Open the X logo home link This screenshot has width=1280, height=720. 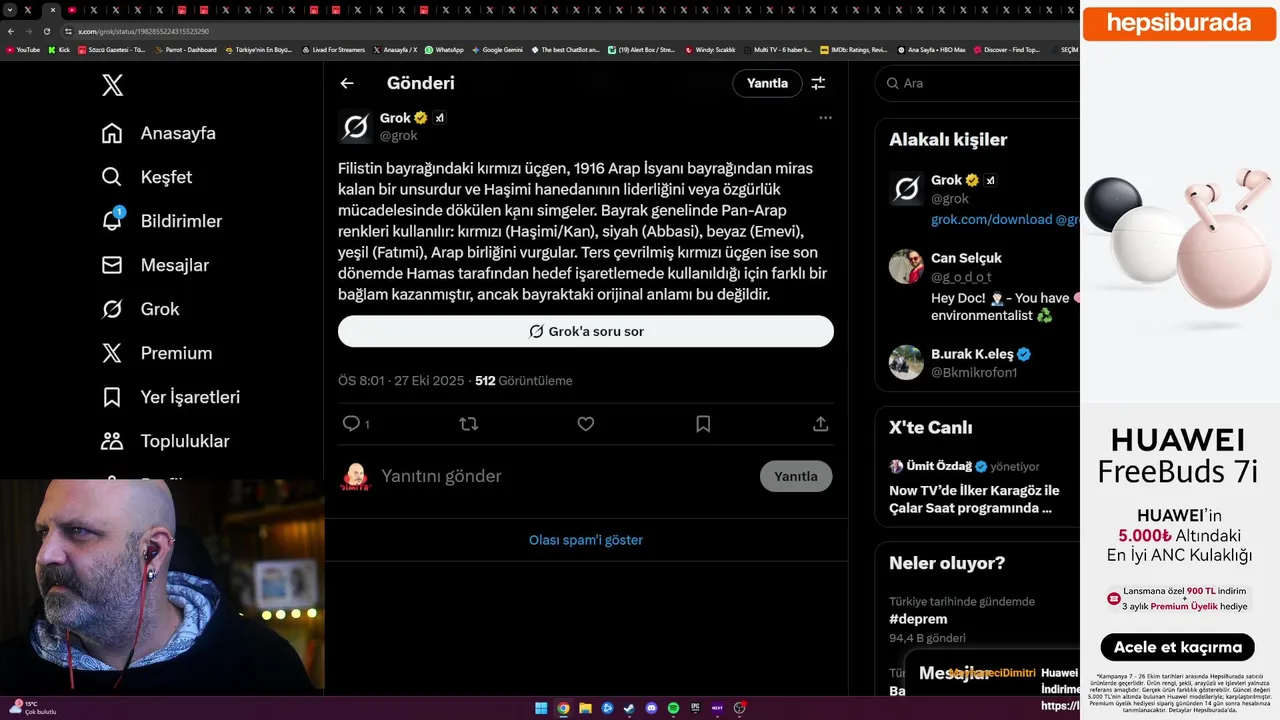(113, 85)
